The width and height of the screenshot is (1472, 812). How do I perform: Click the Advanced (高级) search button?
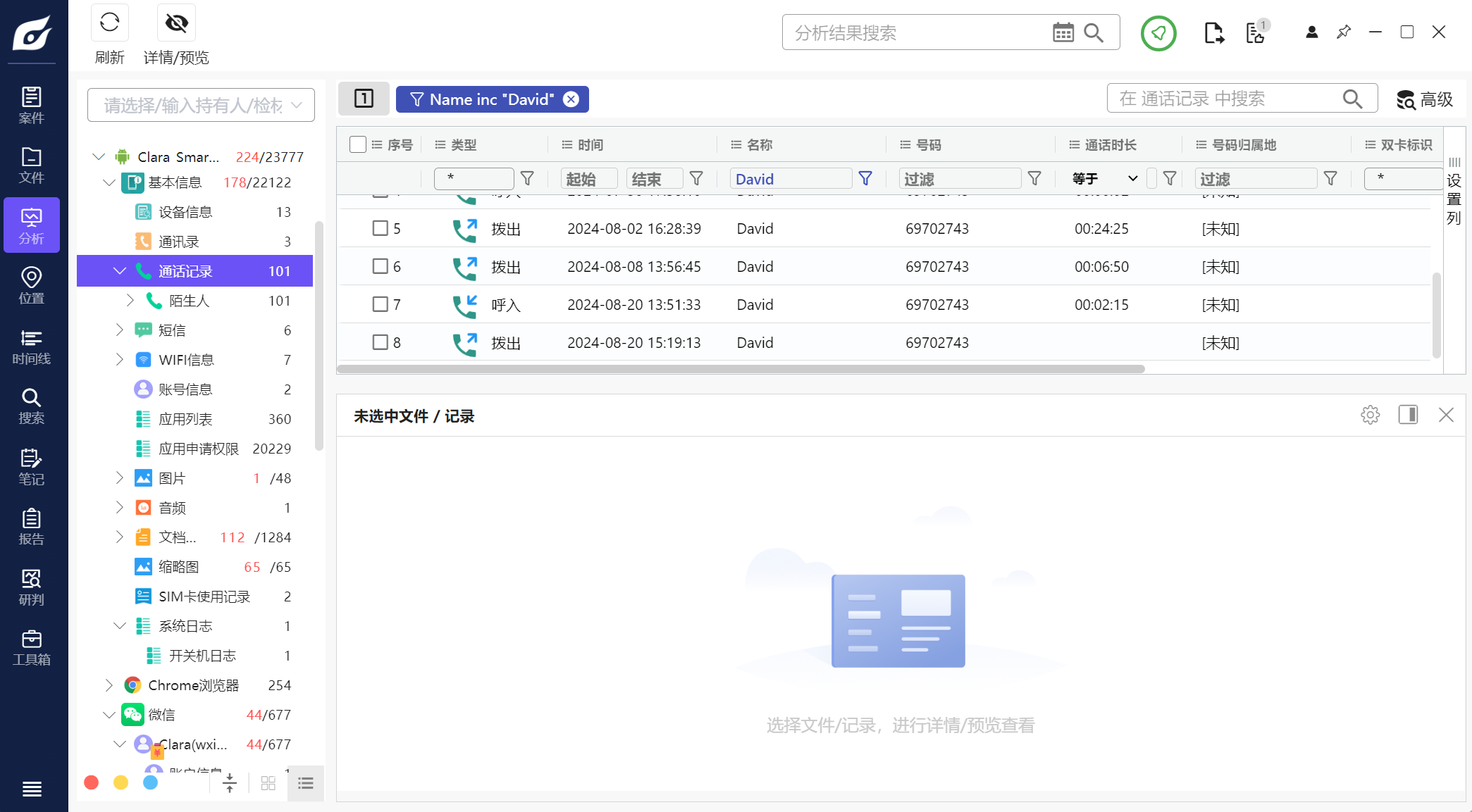(1425, 99)
